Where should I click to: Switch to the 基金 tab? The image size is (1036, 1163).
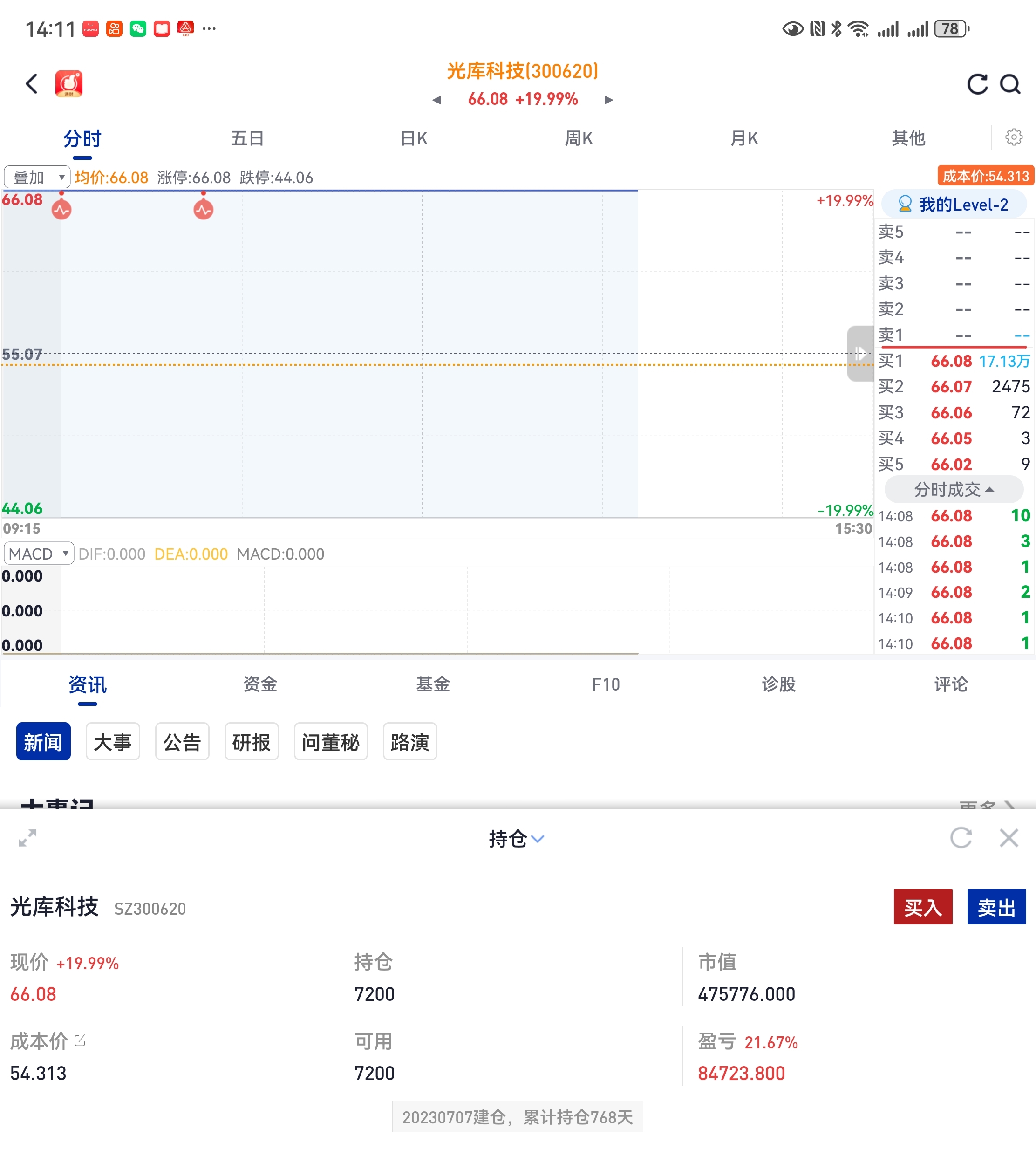433,684
